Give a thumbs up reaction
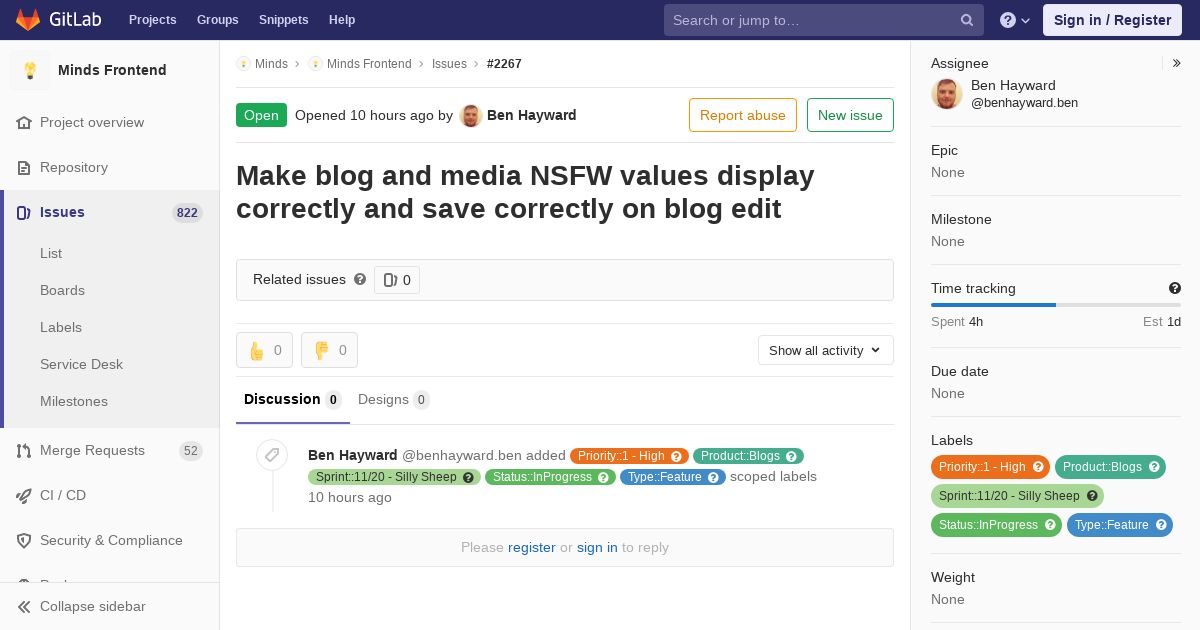The width and height of the screenshot is (1200, 630). [x=265, y=350]
